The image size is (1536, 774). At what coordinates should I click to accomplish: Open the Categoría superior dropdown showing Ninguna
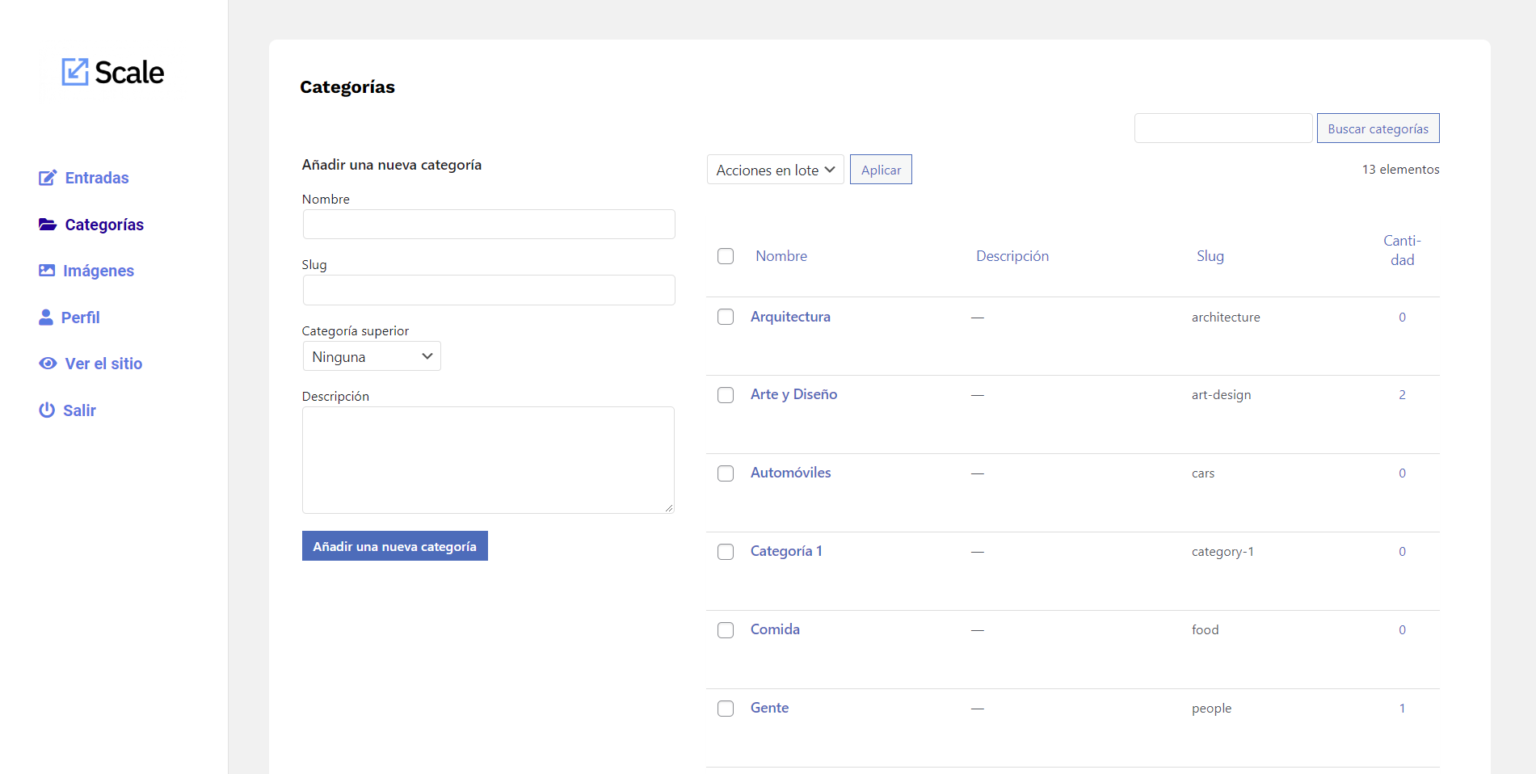pyautogui.click(x=371, y=355)
